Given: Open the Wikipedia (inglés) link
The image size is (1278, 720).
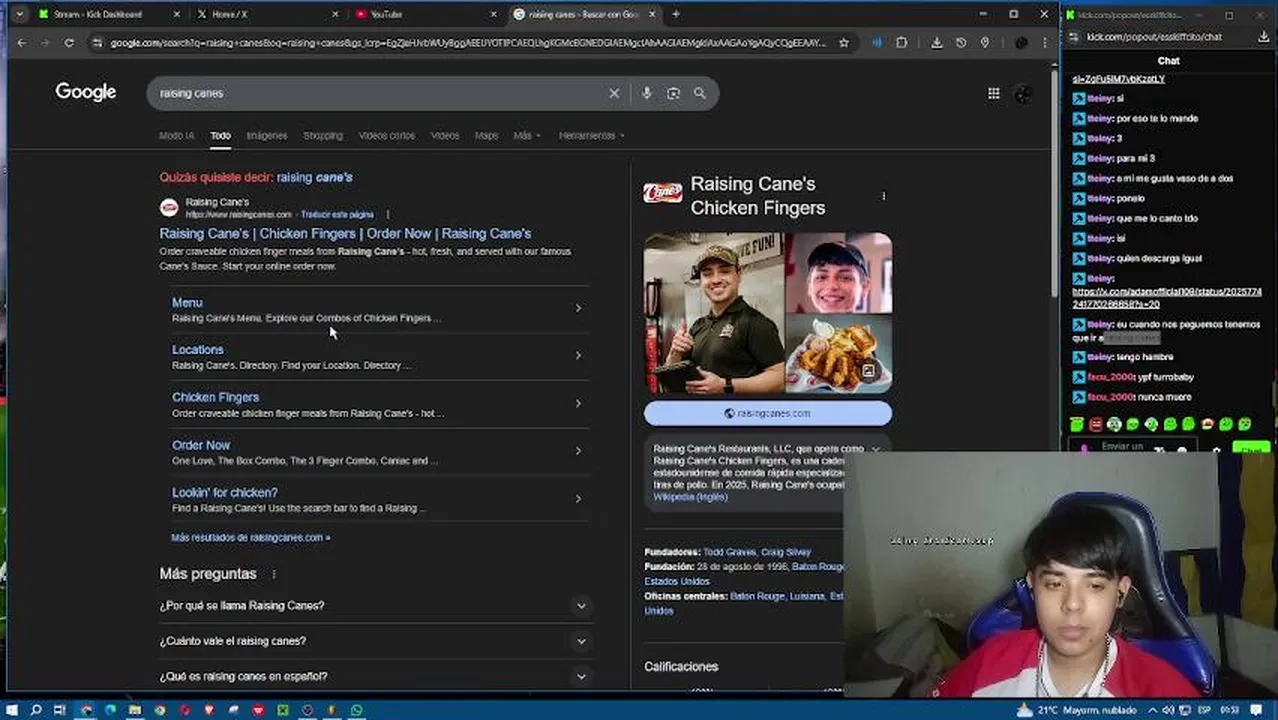Looking at the screenshot, I should pos(690,496).
